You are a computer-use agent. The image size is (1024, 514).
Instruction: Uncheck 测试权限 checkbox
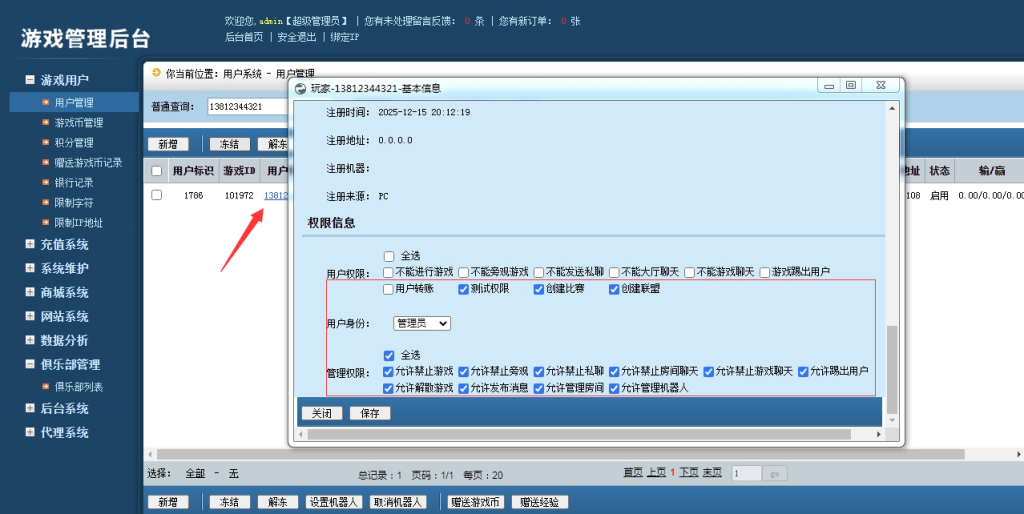pos(464,289)
